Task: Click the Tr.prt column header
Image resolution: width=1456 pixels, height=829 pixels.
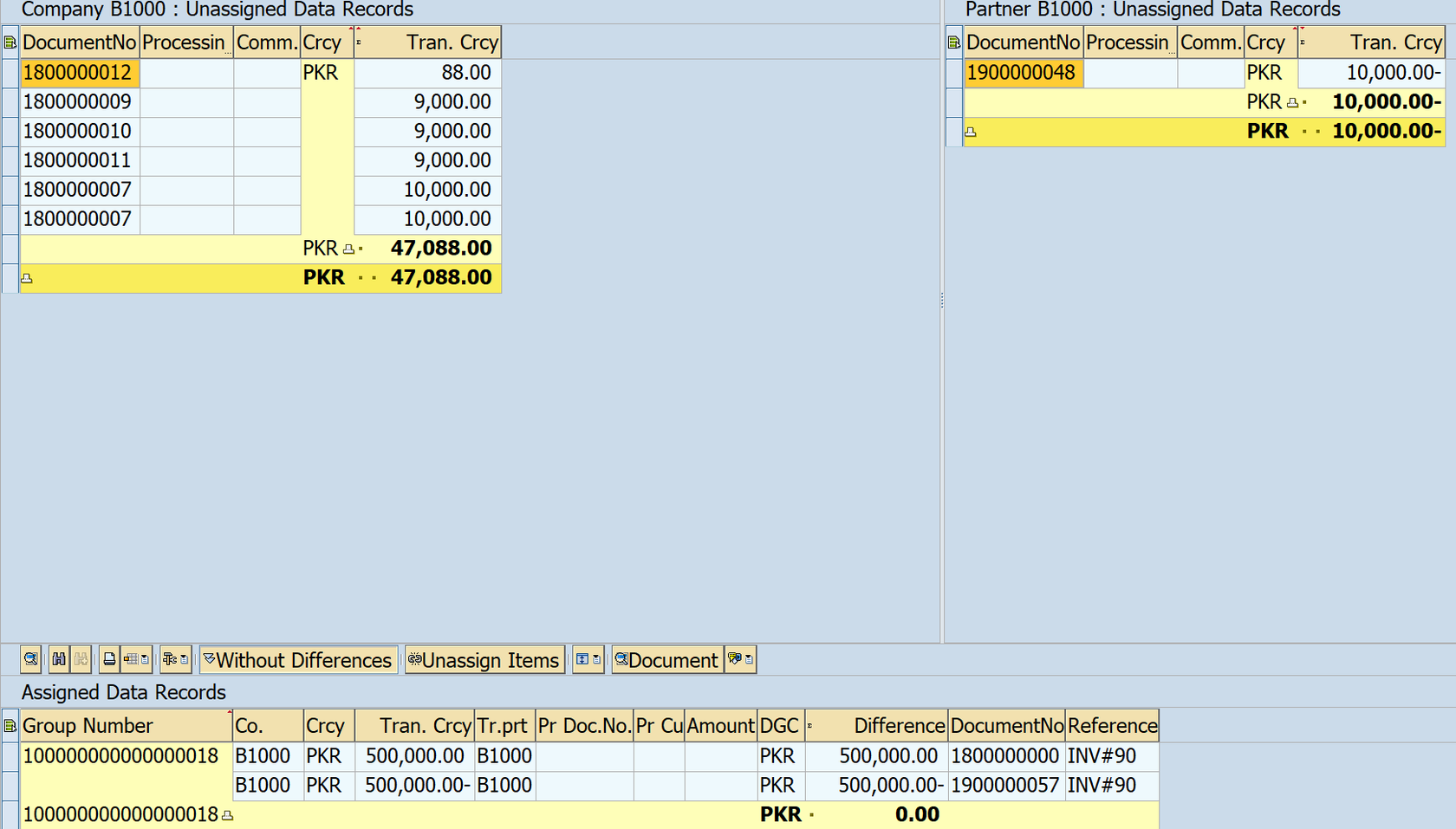Action: [504, 726]
